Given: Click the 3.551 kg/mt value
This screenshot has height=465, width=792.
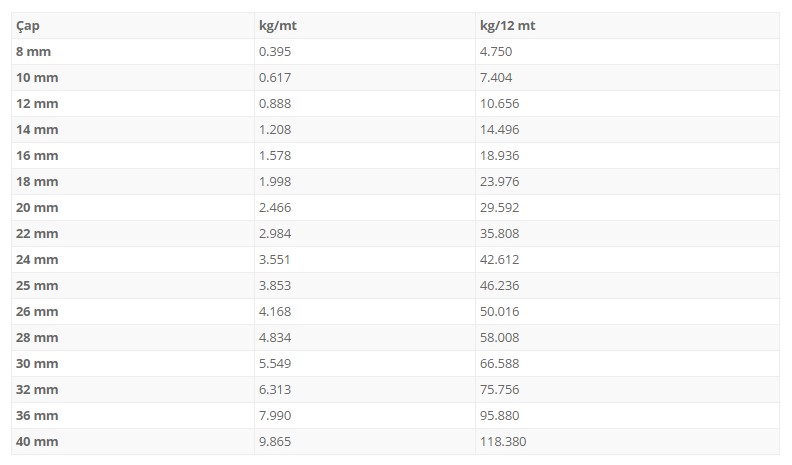Looking at the screenshot, I should 274,260.
